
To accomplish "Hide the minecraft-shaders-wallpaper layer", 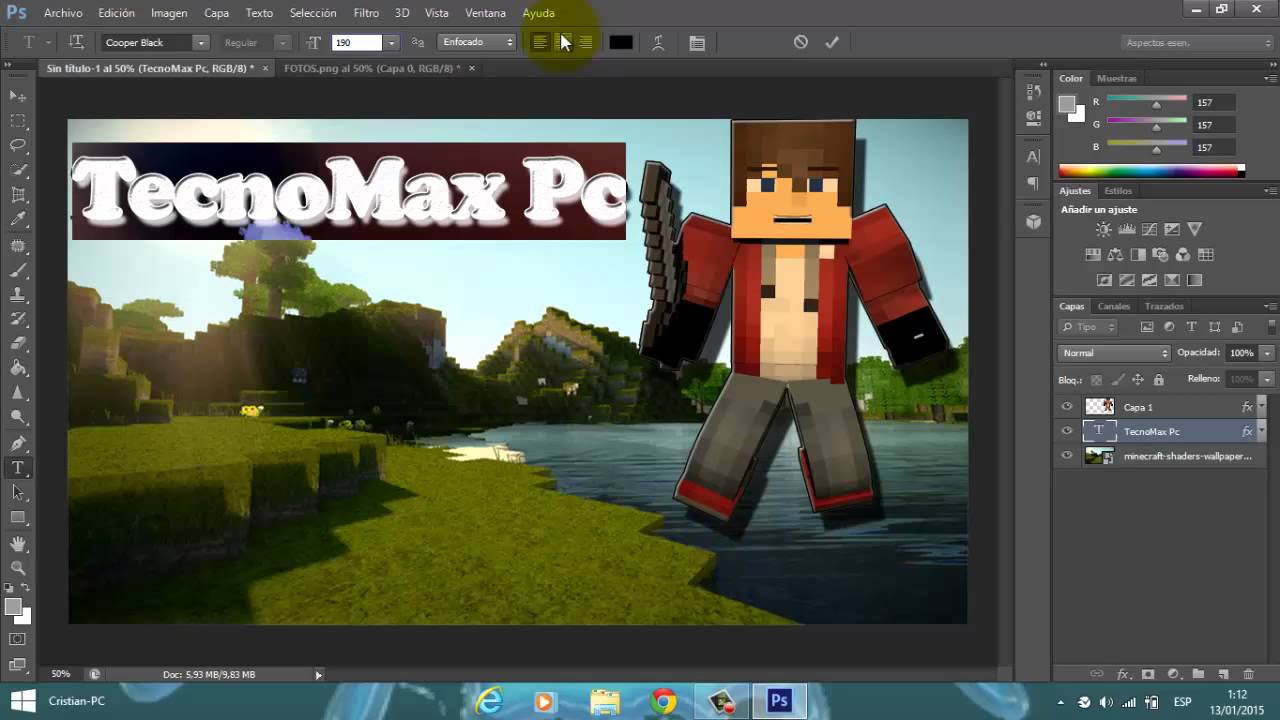I will tap(1067, 456).
